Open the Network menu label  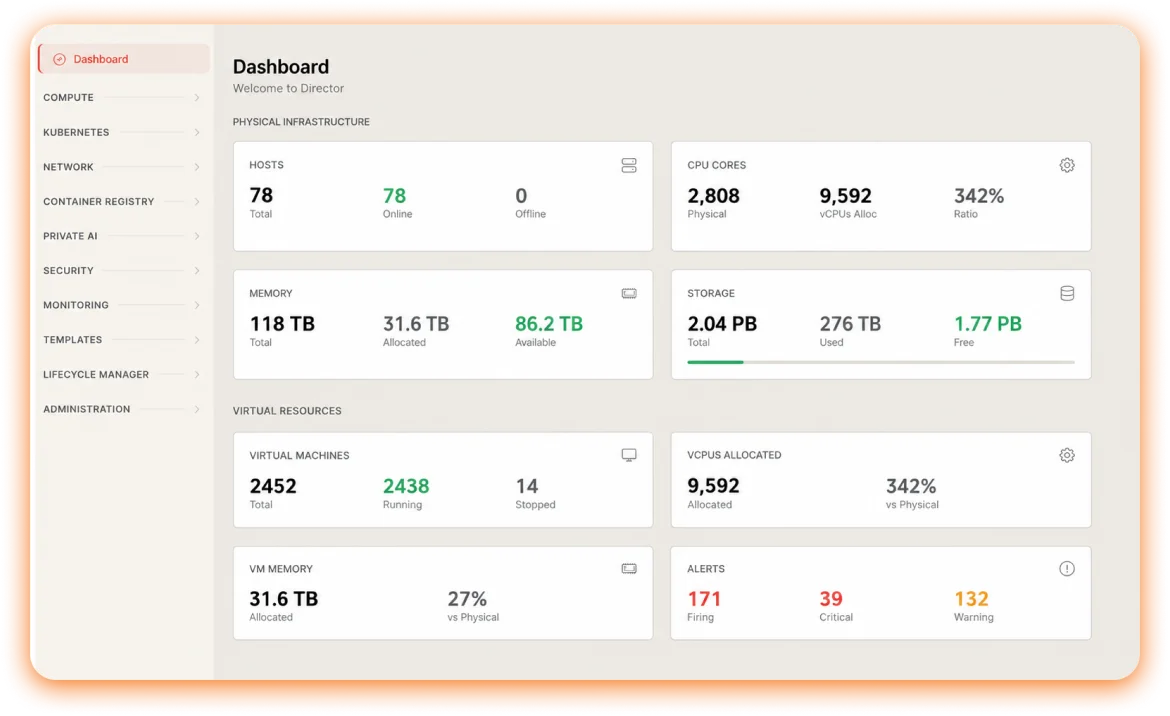(69, 167)
